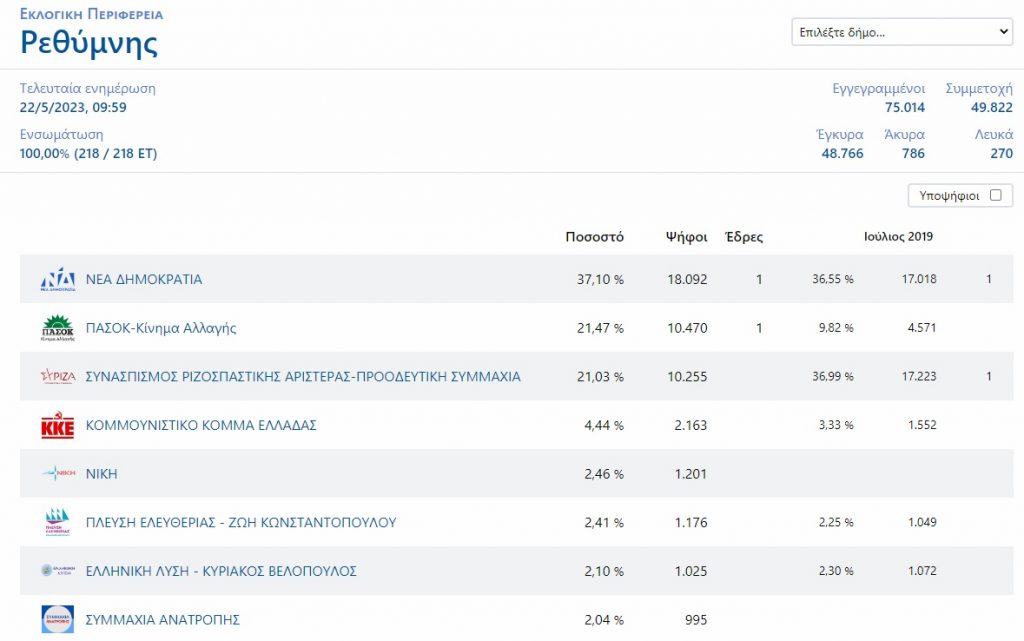Open the ΝΕΑ ΔΗΜΟΚΡΑΤΙΑ party link
The width and height of the screenshot is (1024, 641).
point(144,280)
